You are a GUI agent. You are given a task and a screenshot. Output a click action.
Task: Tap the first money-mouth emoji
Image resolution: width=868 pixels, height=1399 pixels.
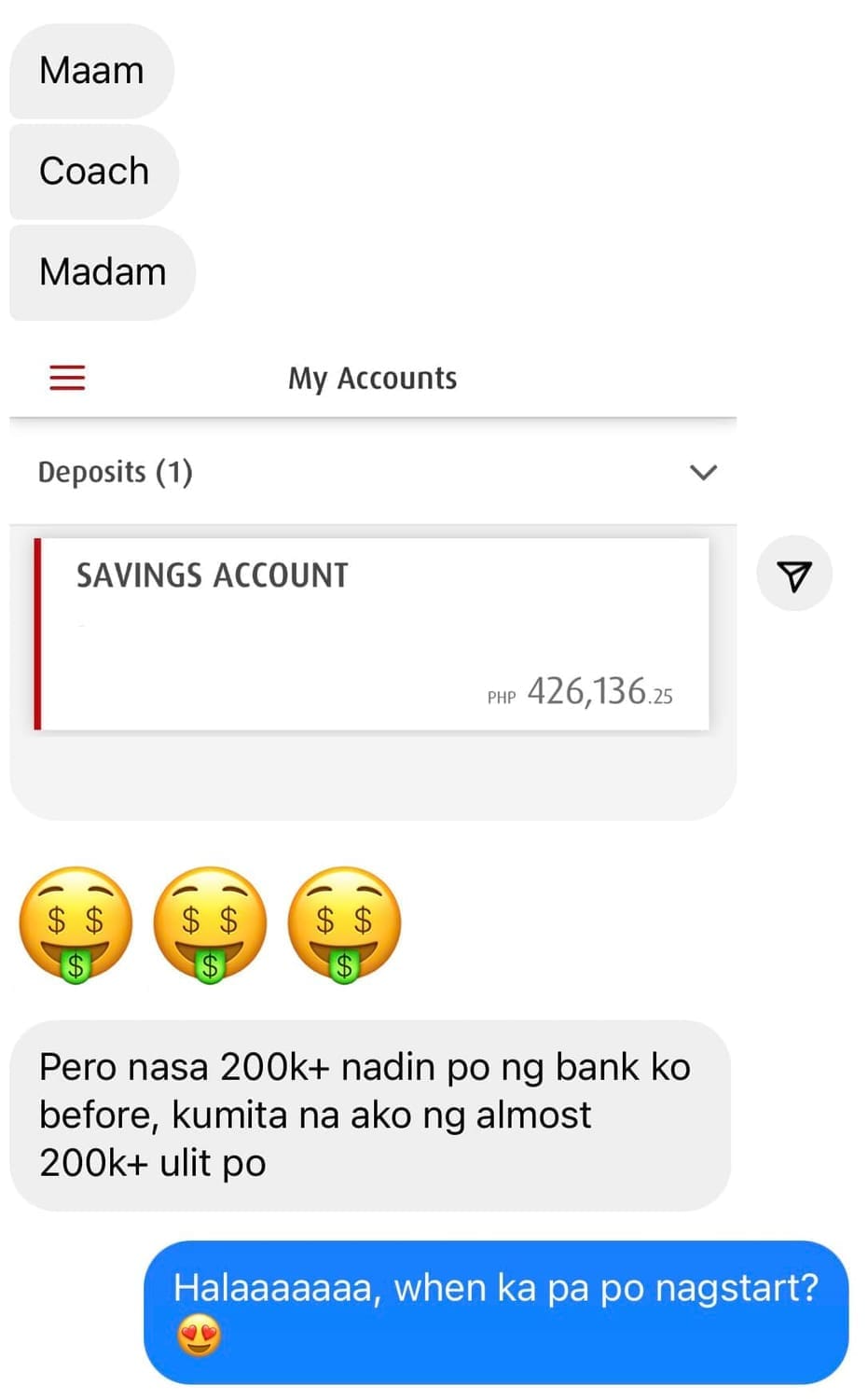tap(76, 924)
